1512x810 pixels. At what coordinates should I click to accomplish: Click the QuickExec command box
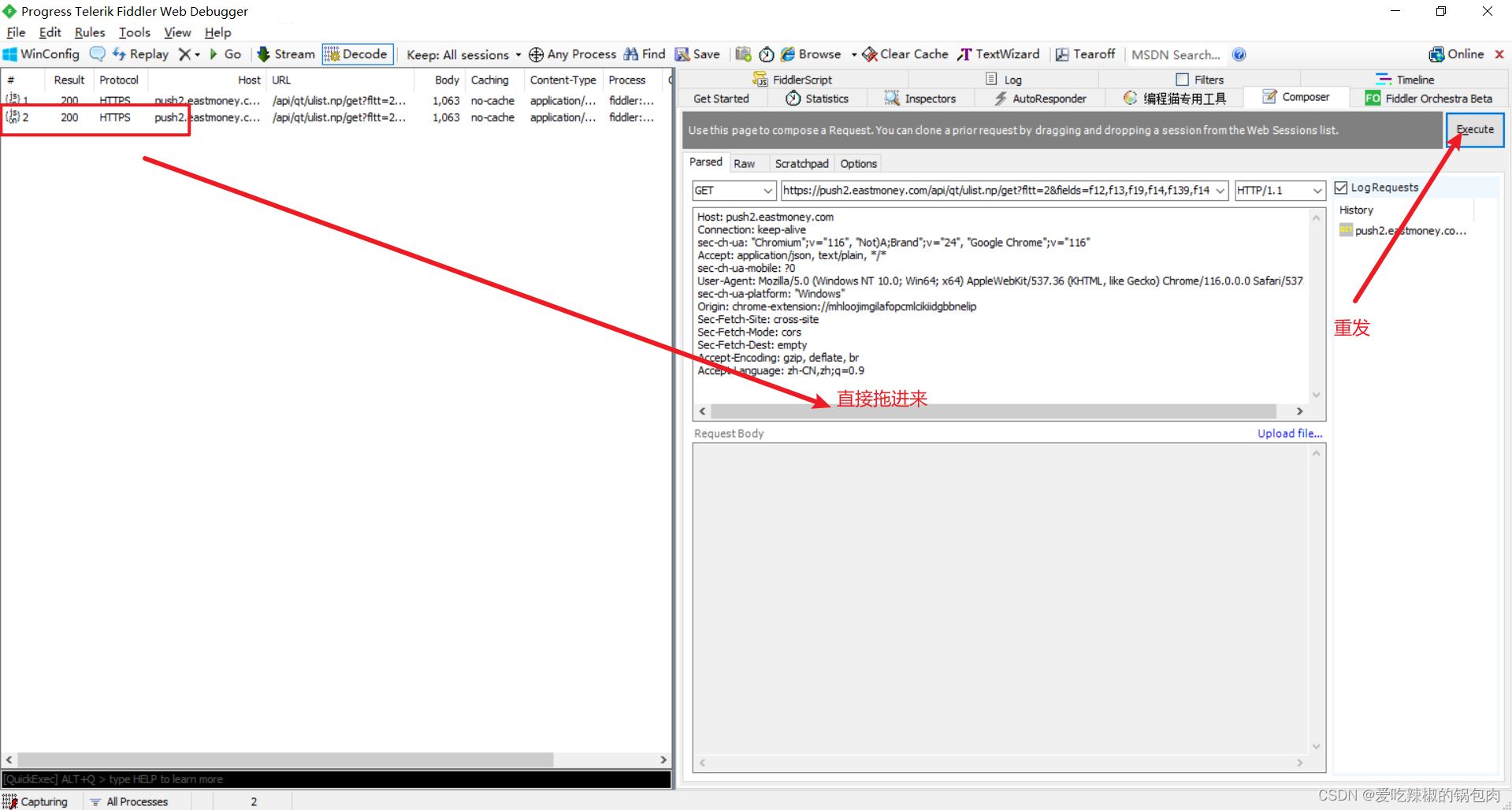pos(336,779)
